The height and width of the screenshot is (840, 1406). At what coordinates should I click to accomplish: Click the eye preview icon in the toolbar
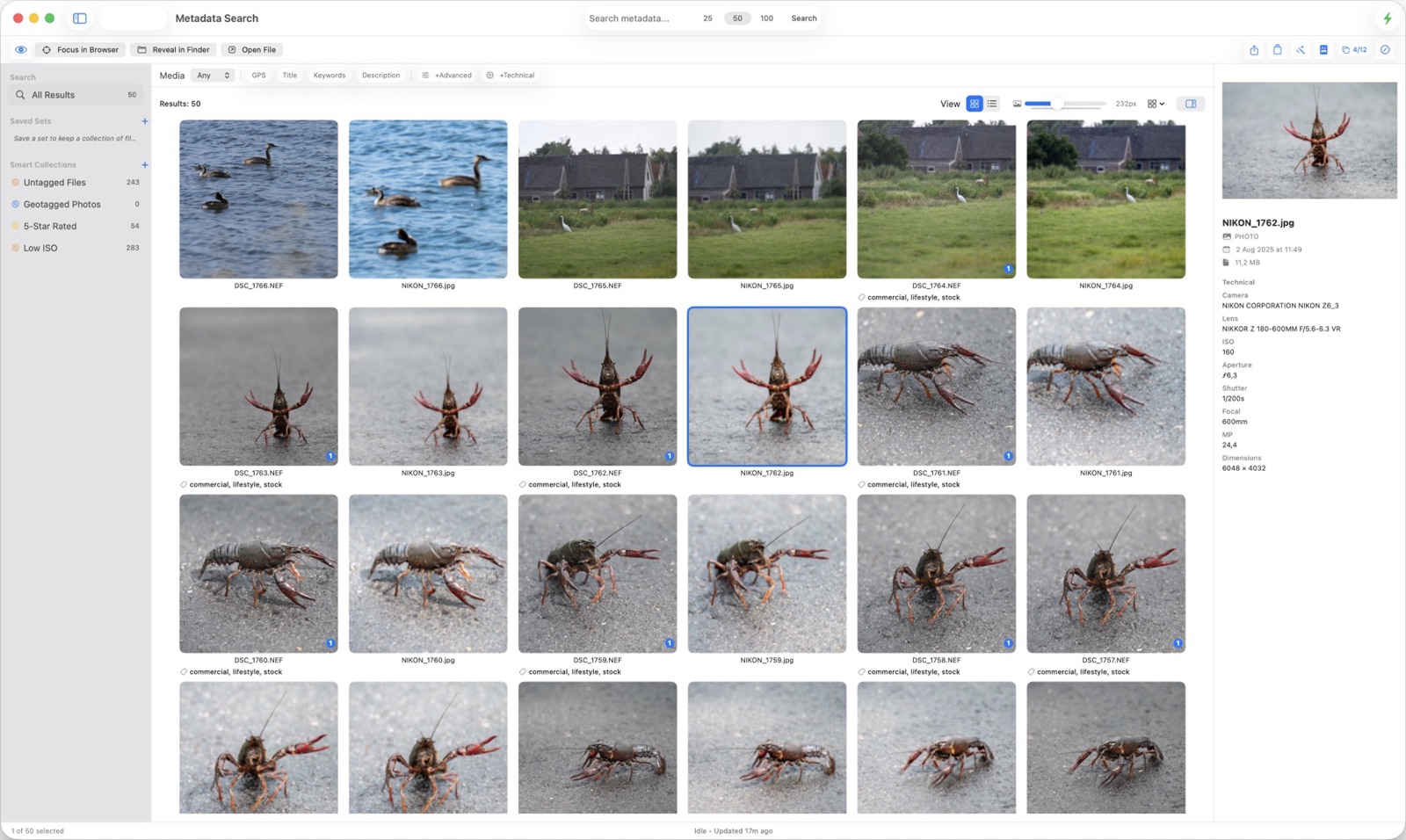pyautogui.click(x=20, y=49)
